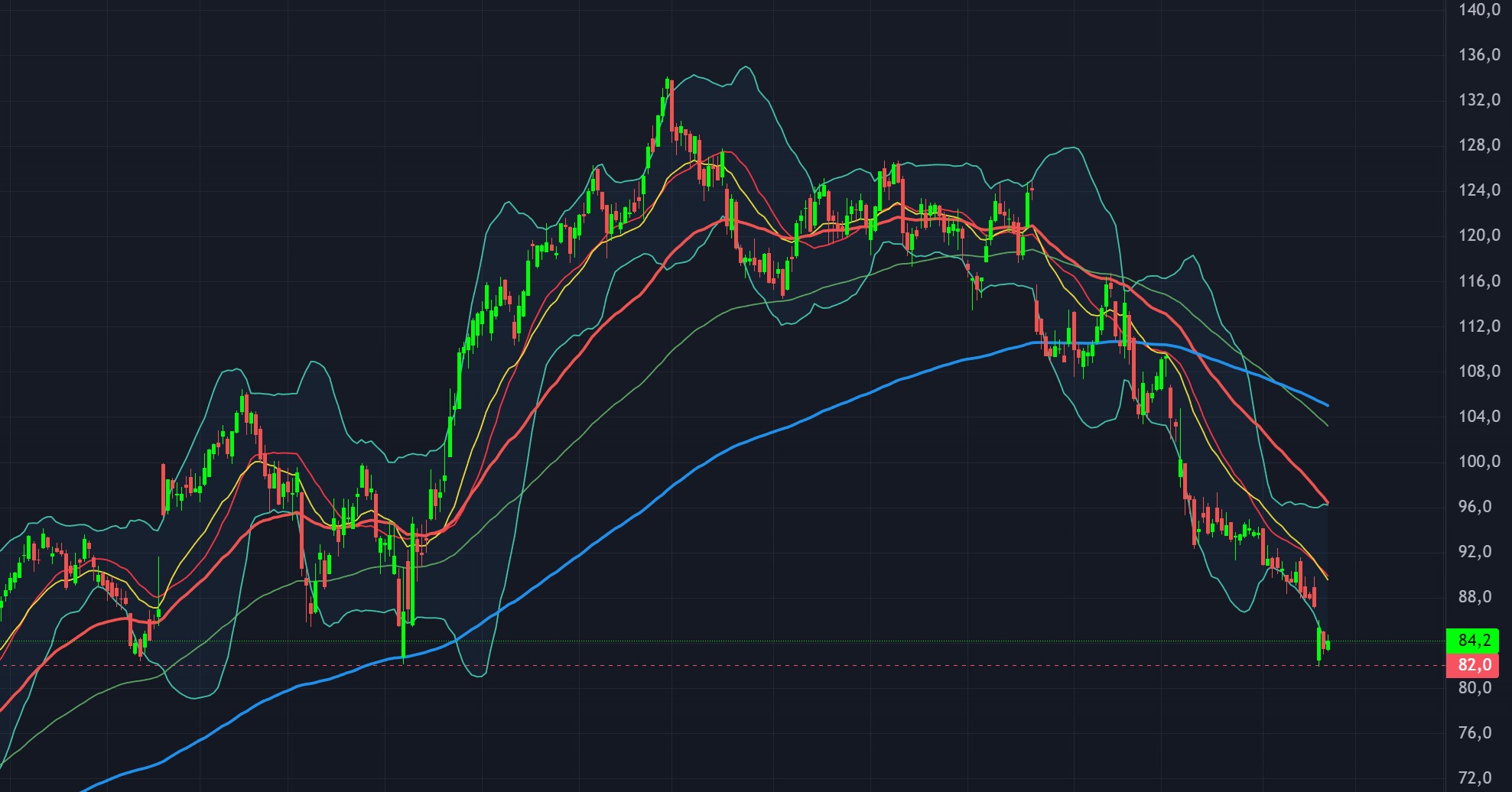Select the latest candlestick at the right edge
Viewport: 1512px width, 792px height.
[x=1328, y=644]
